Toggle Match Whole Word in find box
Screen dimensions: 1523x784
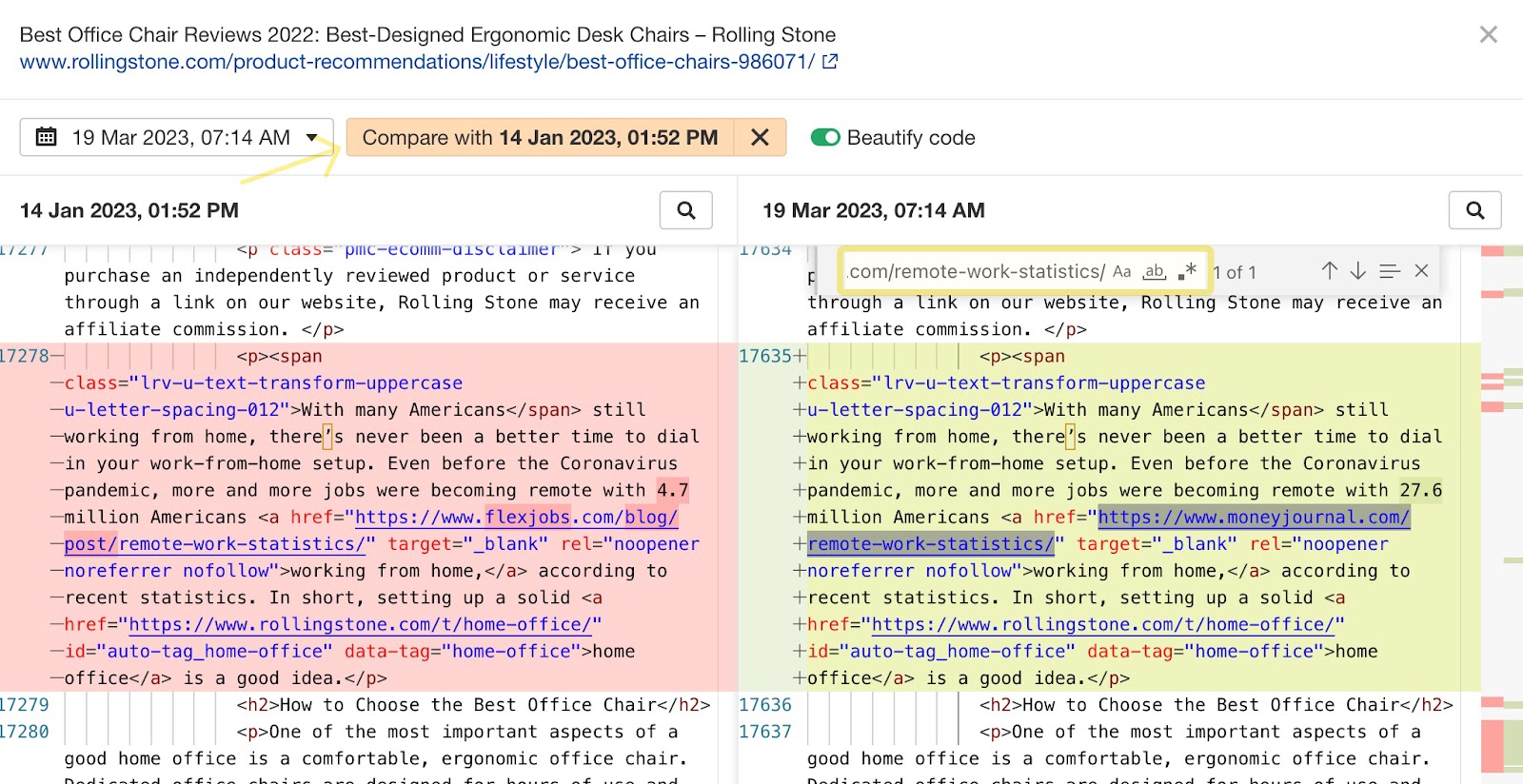pos(1154,271)
